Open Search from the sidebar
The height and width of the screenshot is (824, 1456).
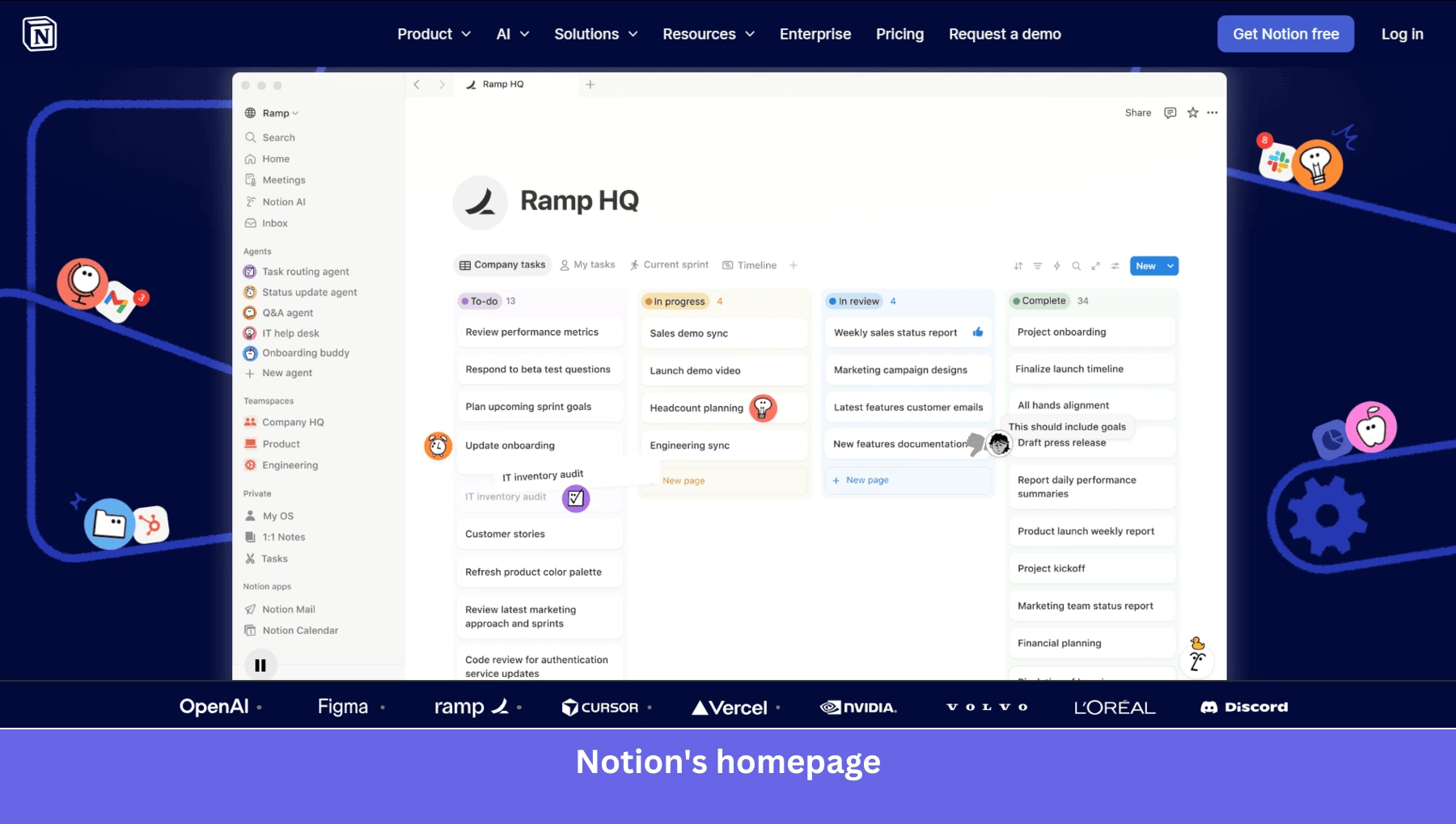click(x=279, y=137)
